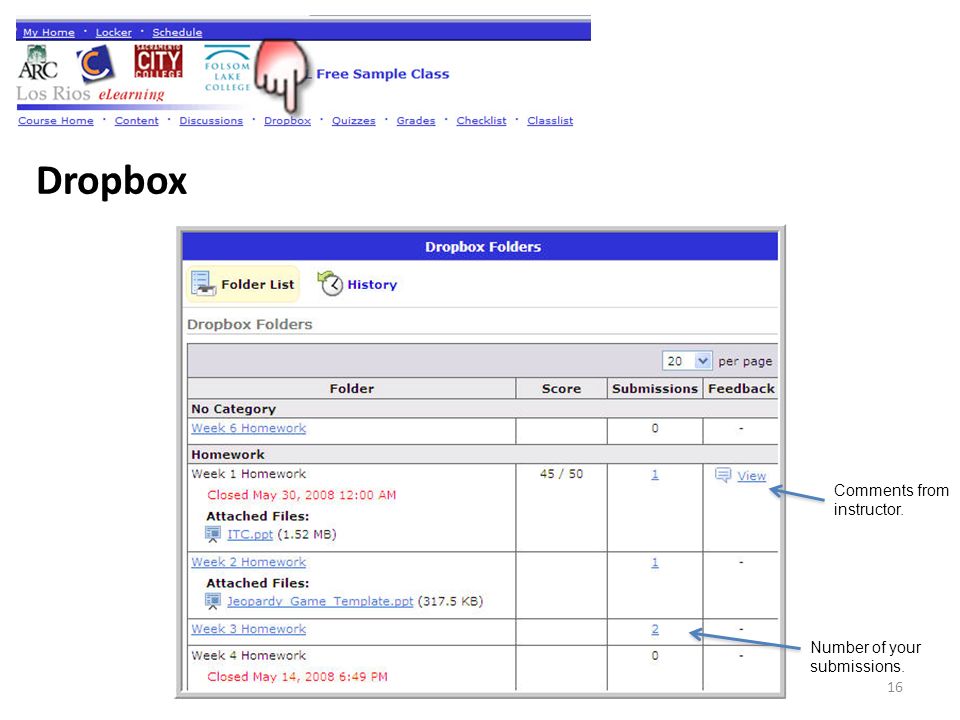Open Week 1 Homework submissions count link
This screenshot has height=720, width=960.
(x=655, y=474)
